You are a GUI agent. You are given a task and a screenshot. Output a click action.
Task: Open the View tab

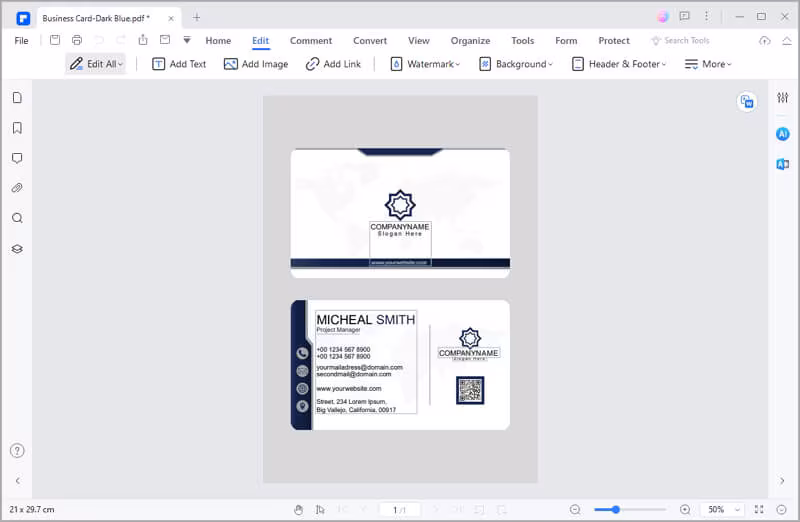418,40
